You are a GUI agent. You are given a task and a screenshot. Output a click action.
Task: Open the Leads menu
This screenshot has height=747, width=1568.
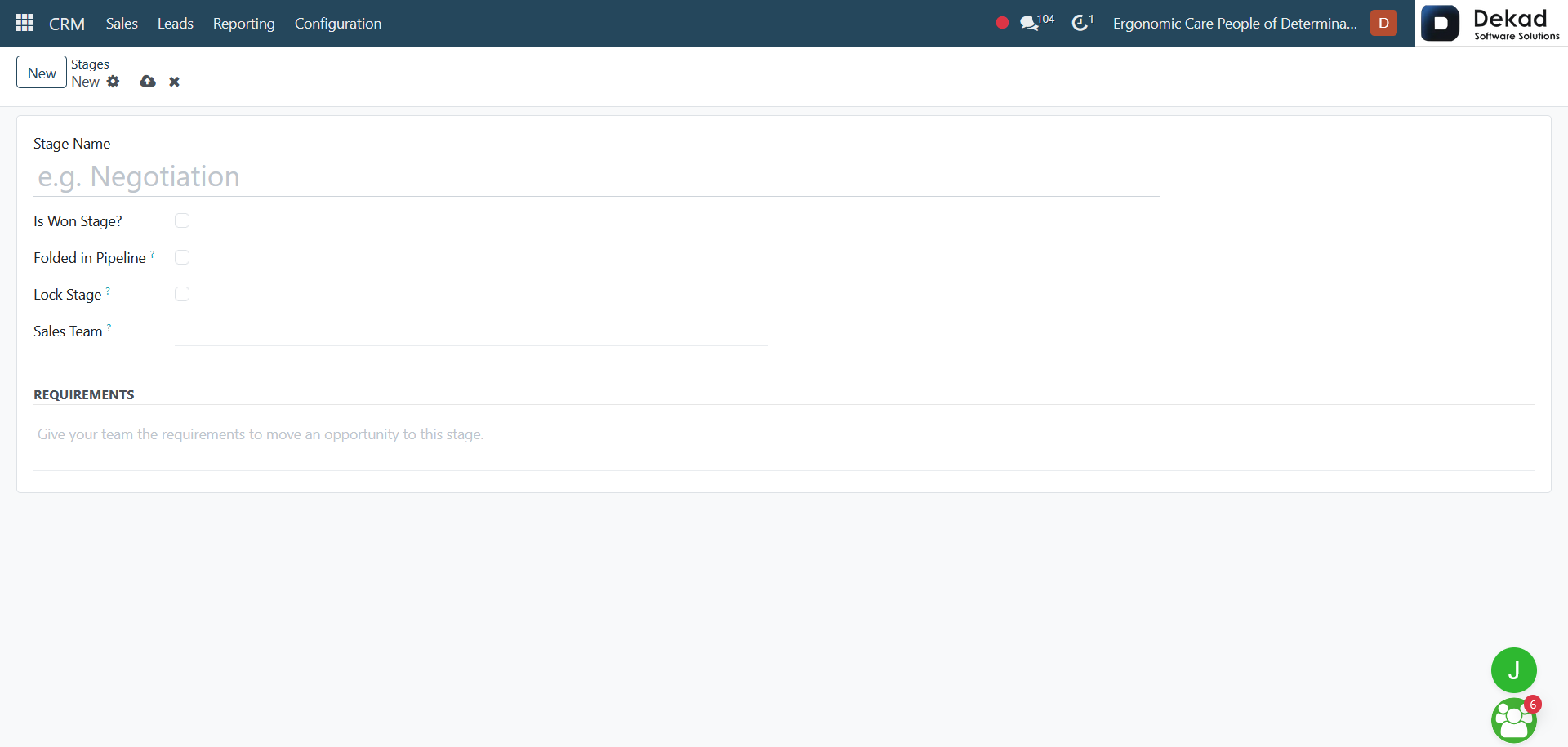point(176,23)
